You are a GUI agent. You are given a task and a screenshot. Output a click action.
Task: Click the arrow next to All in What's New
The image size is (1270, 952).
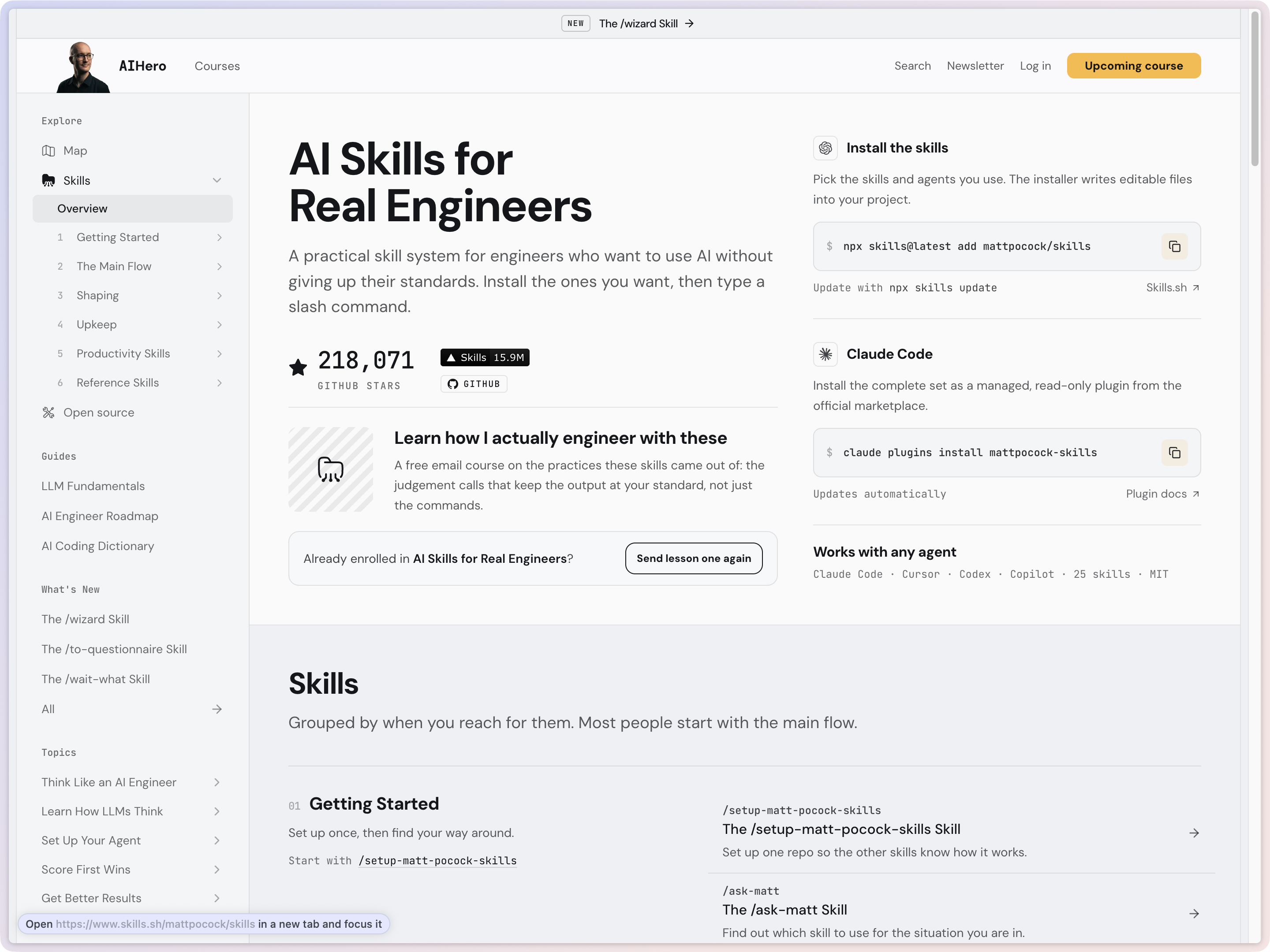(217, 709)
